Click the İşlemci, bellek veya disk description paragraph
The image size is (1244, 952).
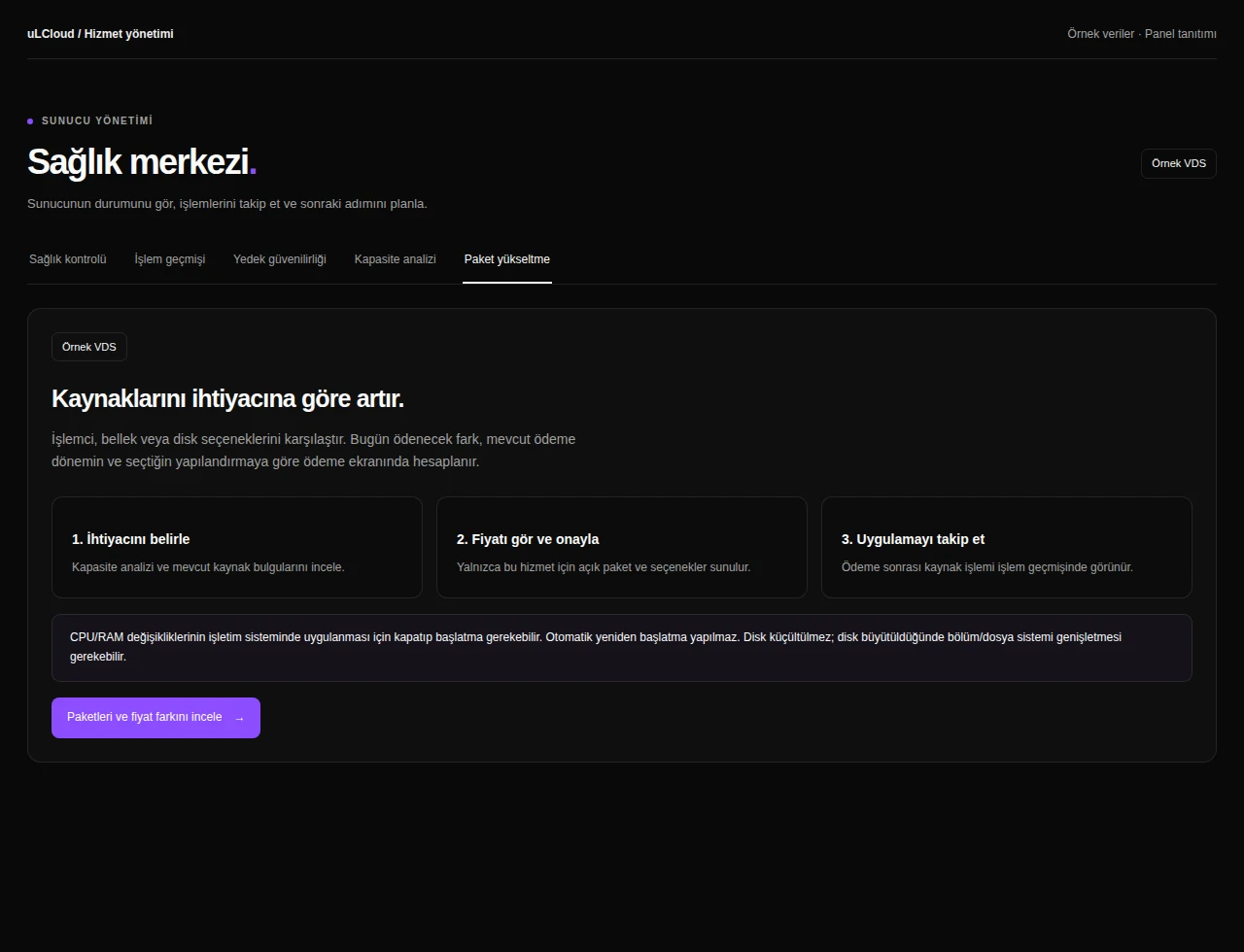(x=314, y=450)
